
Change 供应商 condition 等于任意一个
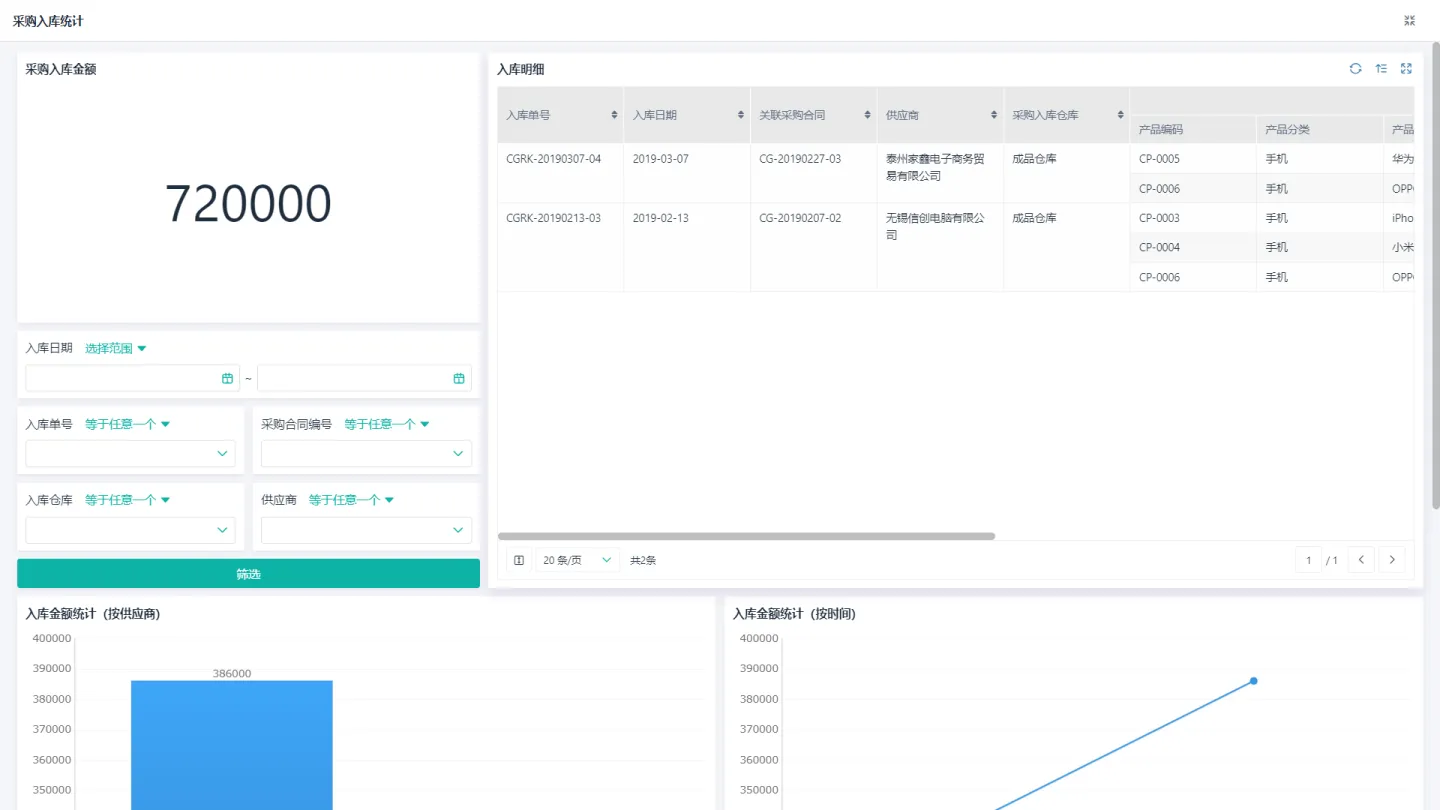352,500
